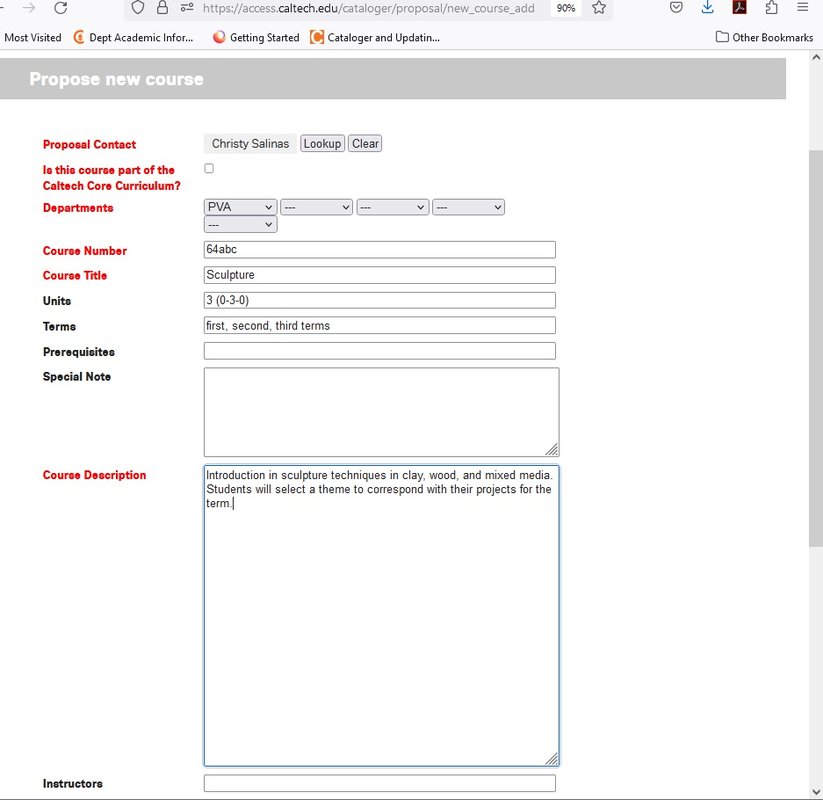The image size is (823, 800).
Task: Open the PVA department dropdown
Action: point(240,207)
